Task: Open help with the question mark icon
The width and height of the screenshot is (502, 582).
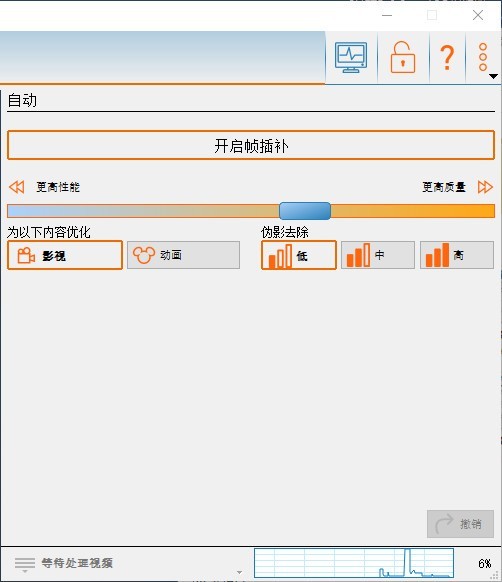Action: (x=447, y=58)
